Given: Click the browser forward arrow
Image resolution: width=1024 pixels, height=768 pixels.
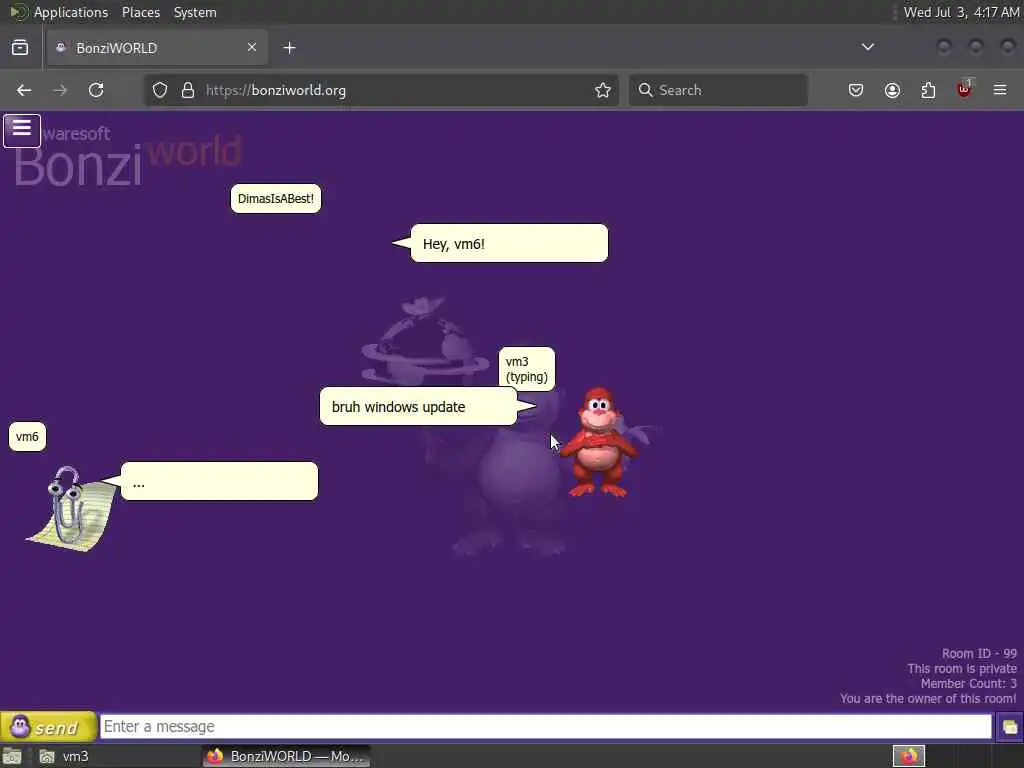Looking at the screenshot, I should tap(60, 90).
